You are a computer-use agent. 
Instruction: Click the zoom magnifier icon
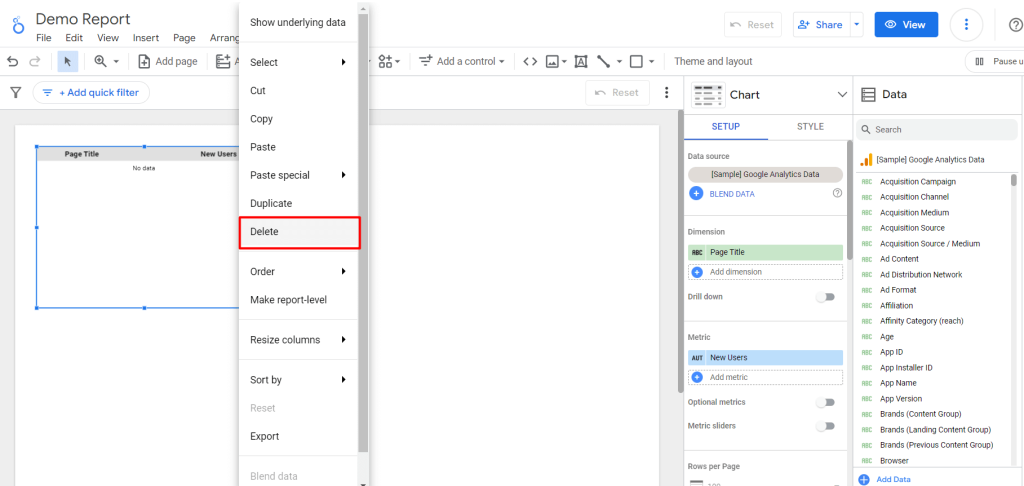[100, 61]
